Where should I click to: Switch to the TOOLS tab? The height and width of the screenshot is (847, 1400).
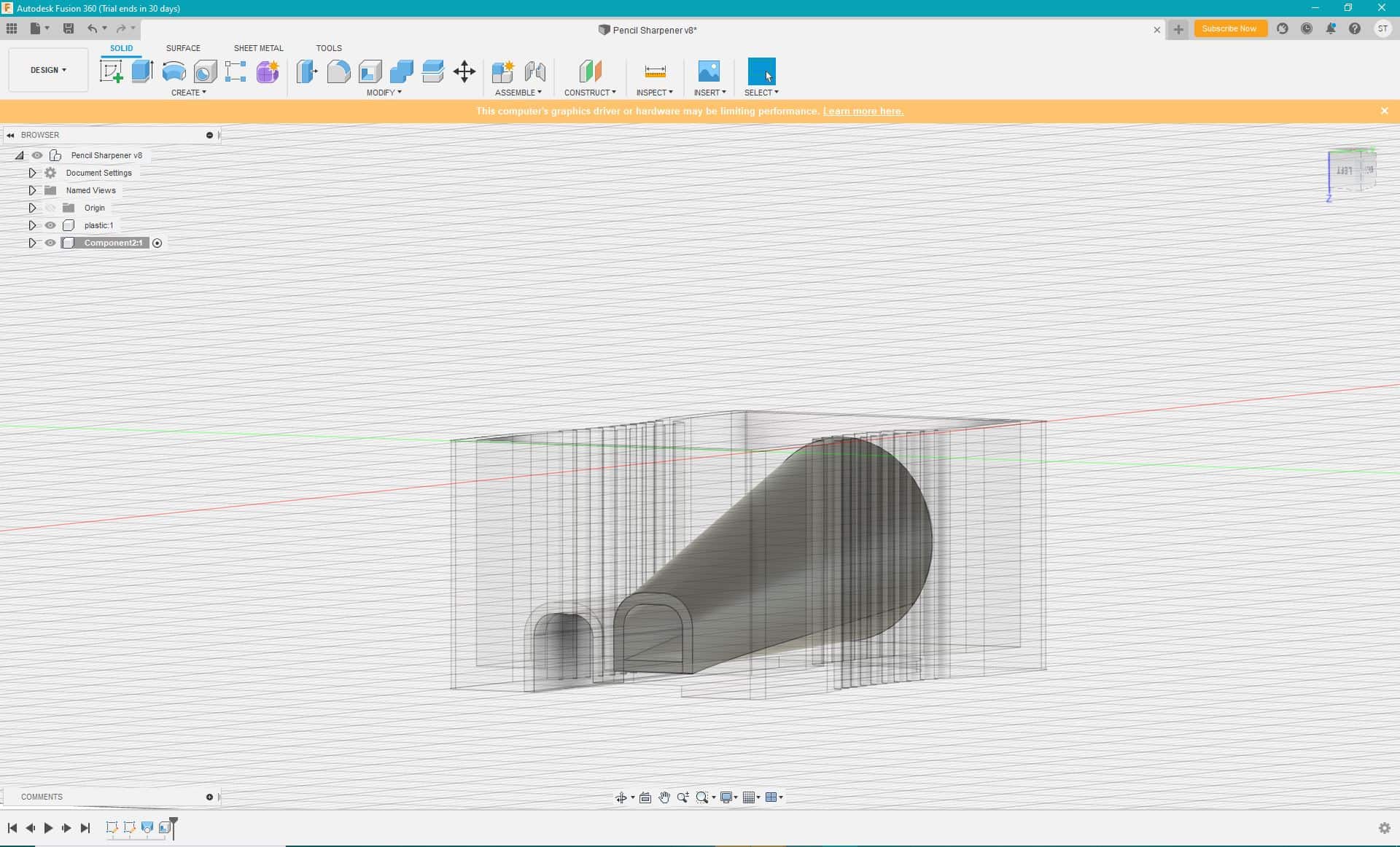(x=329, y=48)
